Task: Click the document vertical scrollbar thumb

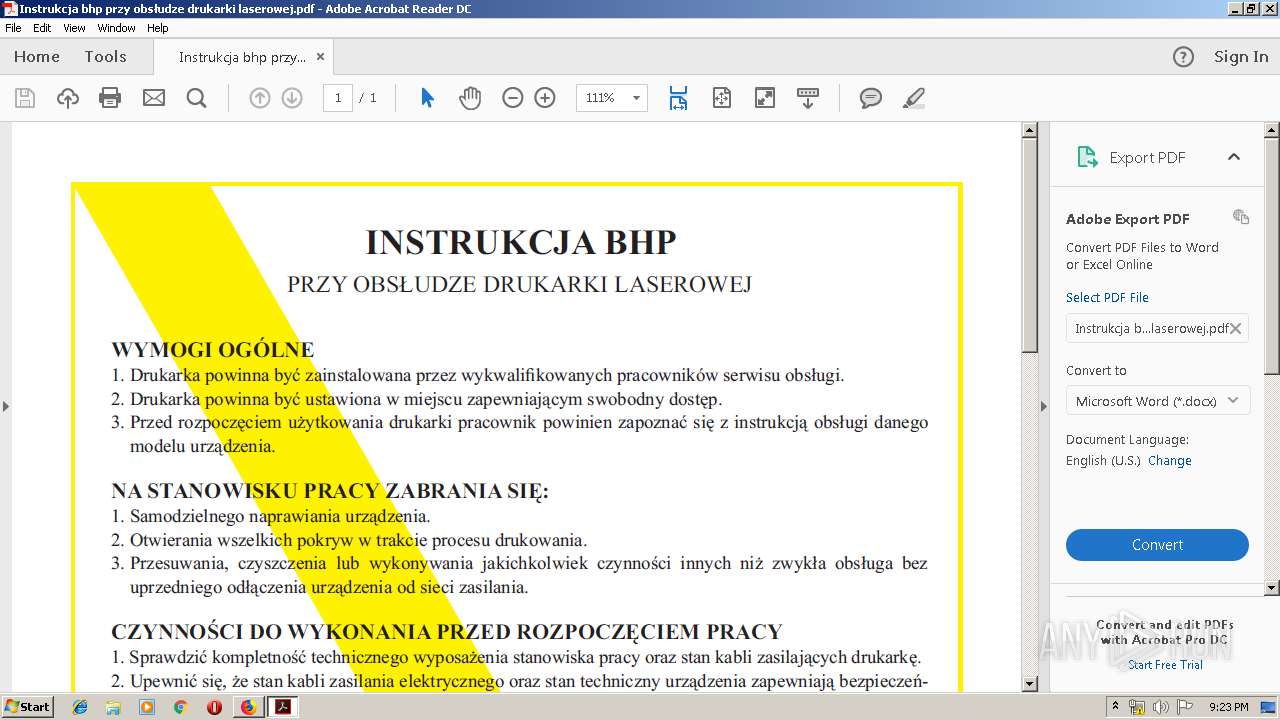Action: 1029,245
